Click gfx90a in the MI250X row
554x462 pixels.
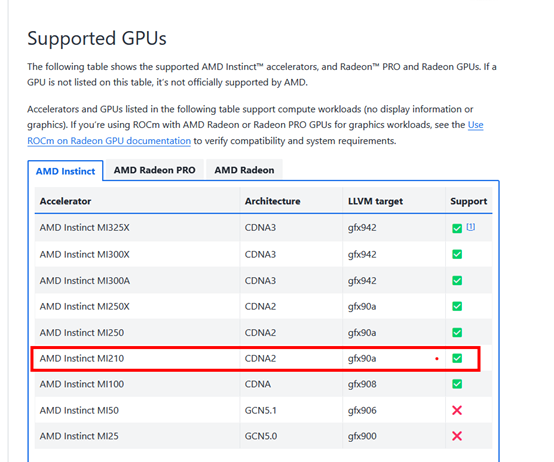pos(362,307)
